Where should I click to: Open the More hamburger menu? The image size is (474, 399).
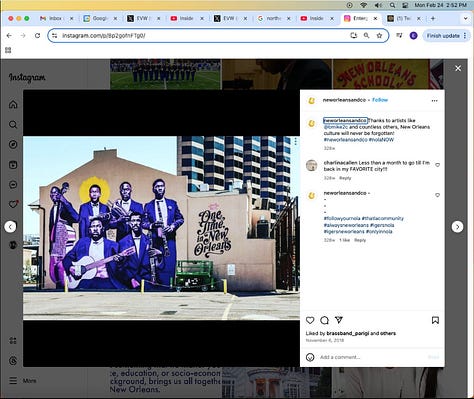23,381
